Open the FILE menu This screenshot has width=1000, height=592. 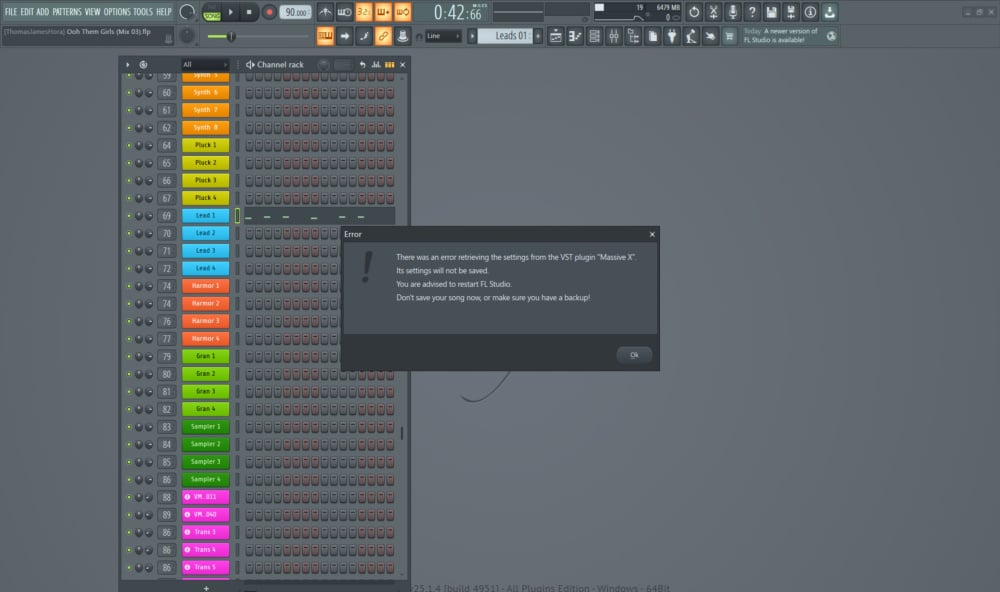(x=11, y=11)
